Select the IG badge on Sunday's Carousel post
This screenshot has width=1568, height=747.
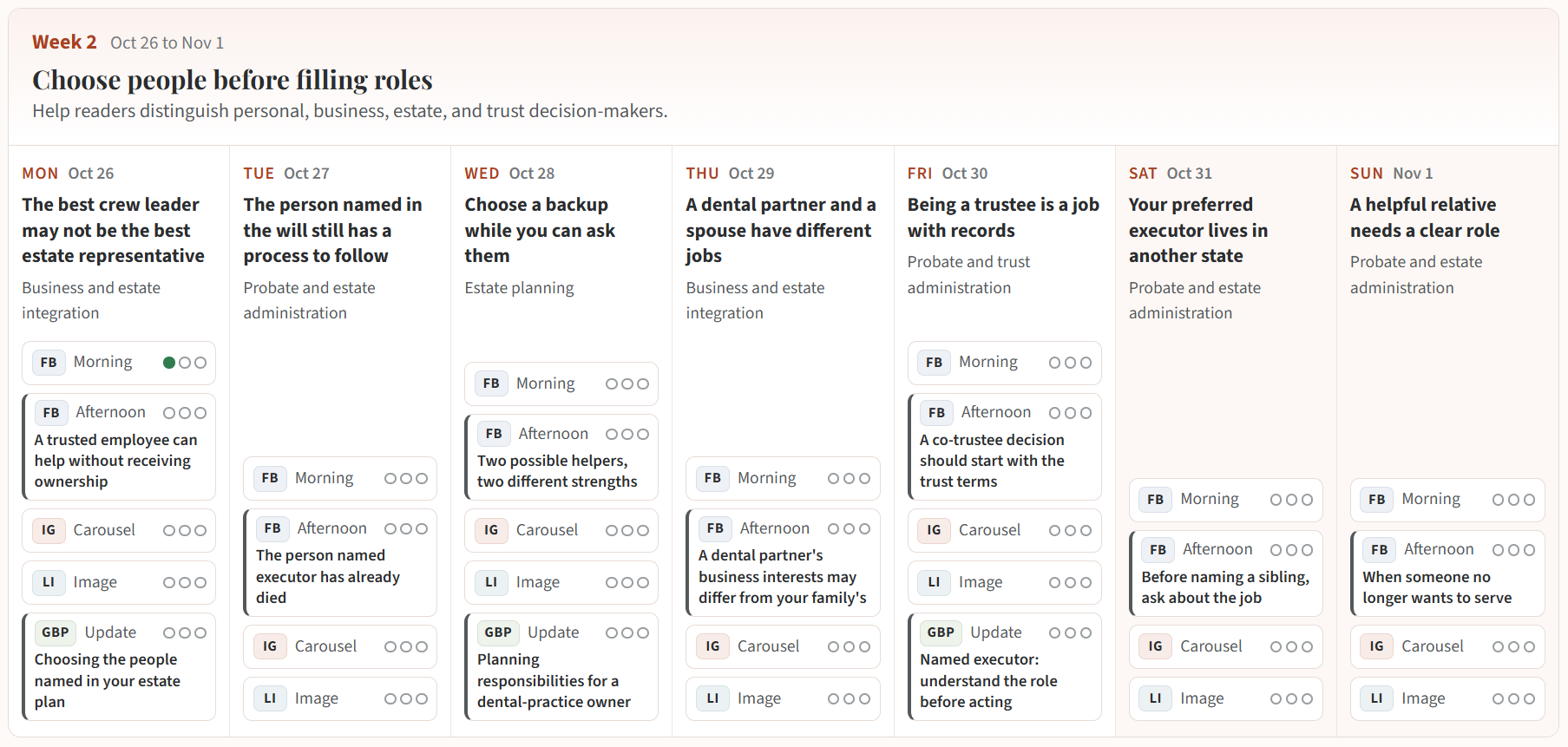click(1376, 646)
